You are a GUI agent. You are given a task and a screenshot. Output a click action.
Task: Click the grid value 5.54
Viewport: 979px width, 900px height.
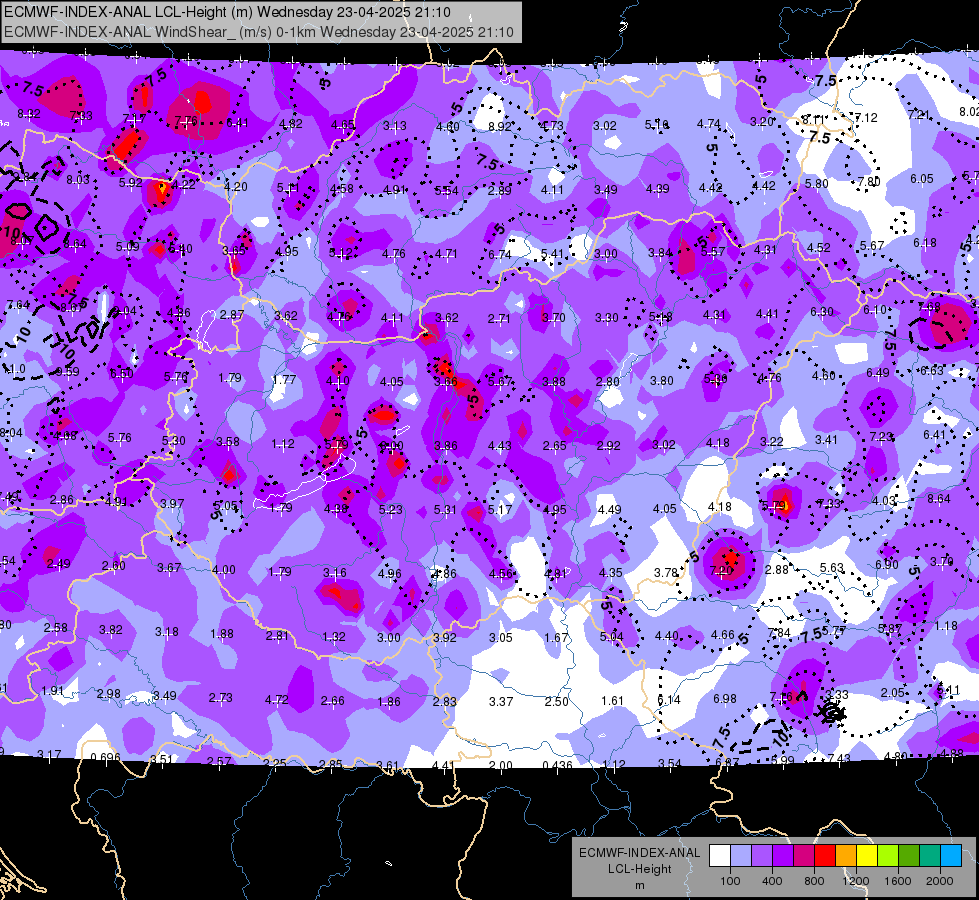pos(446,190)
